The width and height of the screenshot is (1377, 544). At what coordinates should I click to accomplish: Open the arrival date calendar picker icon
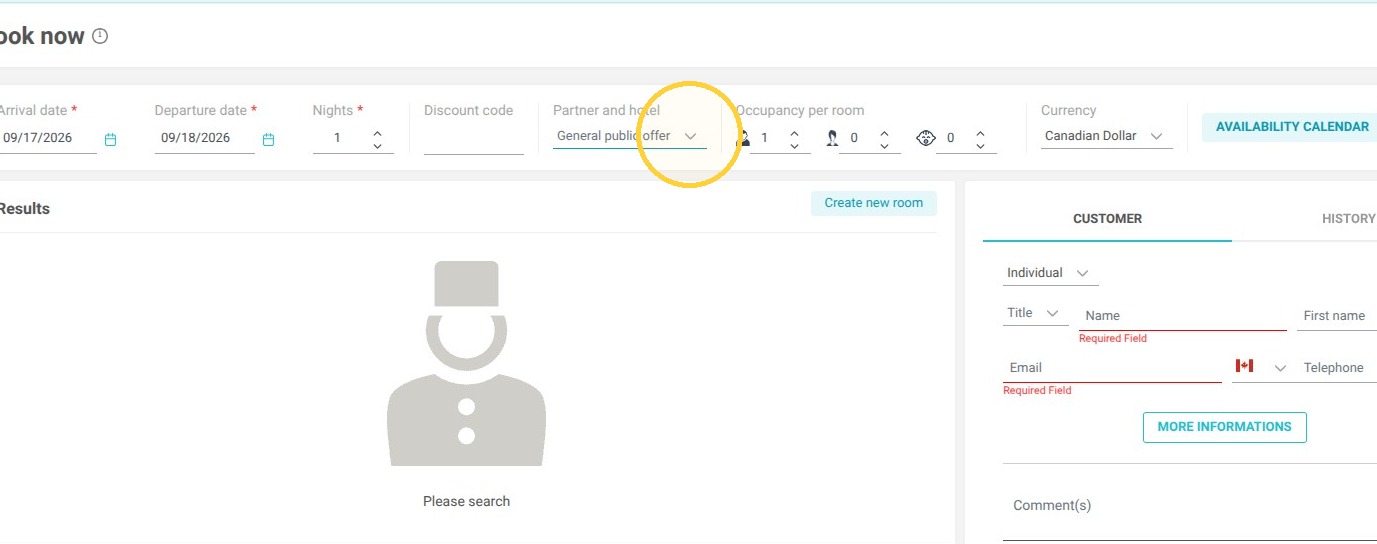[x=111, y=140]
